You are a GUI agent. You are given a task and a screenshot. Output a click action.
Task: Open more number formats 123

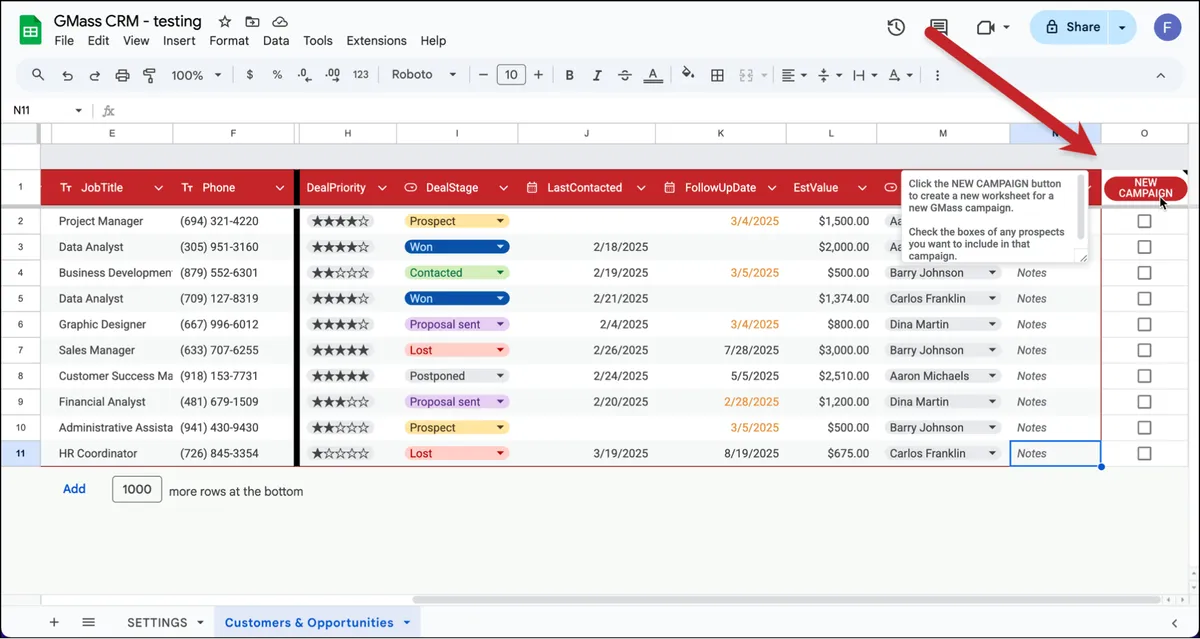coord(361,75)
